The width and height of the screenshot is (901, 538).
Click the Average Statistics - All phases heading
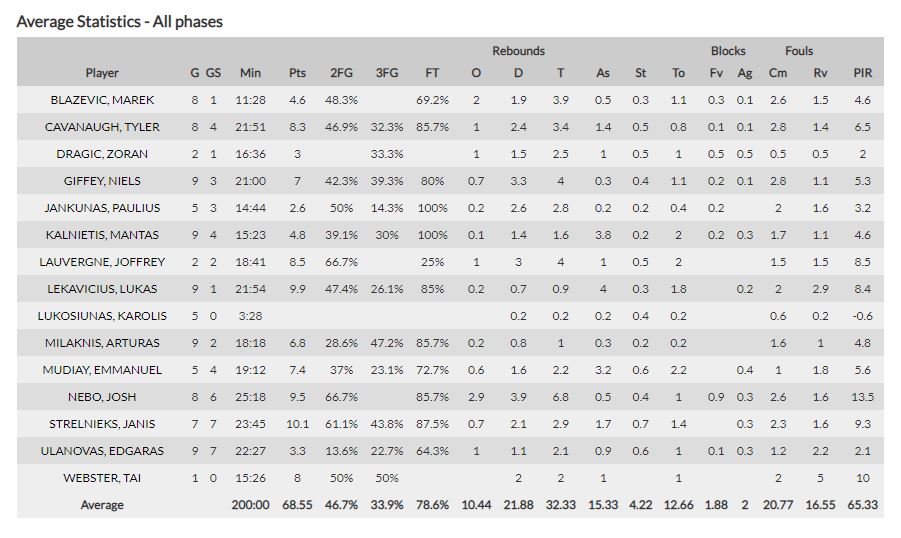(120, 21)
